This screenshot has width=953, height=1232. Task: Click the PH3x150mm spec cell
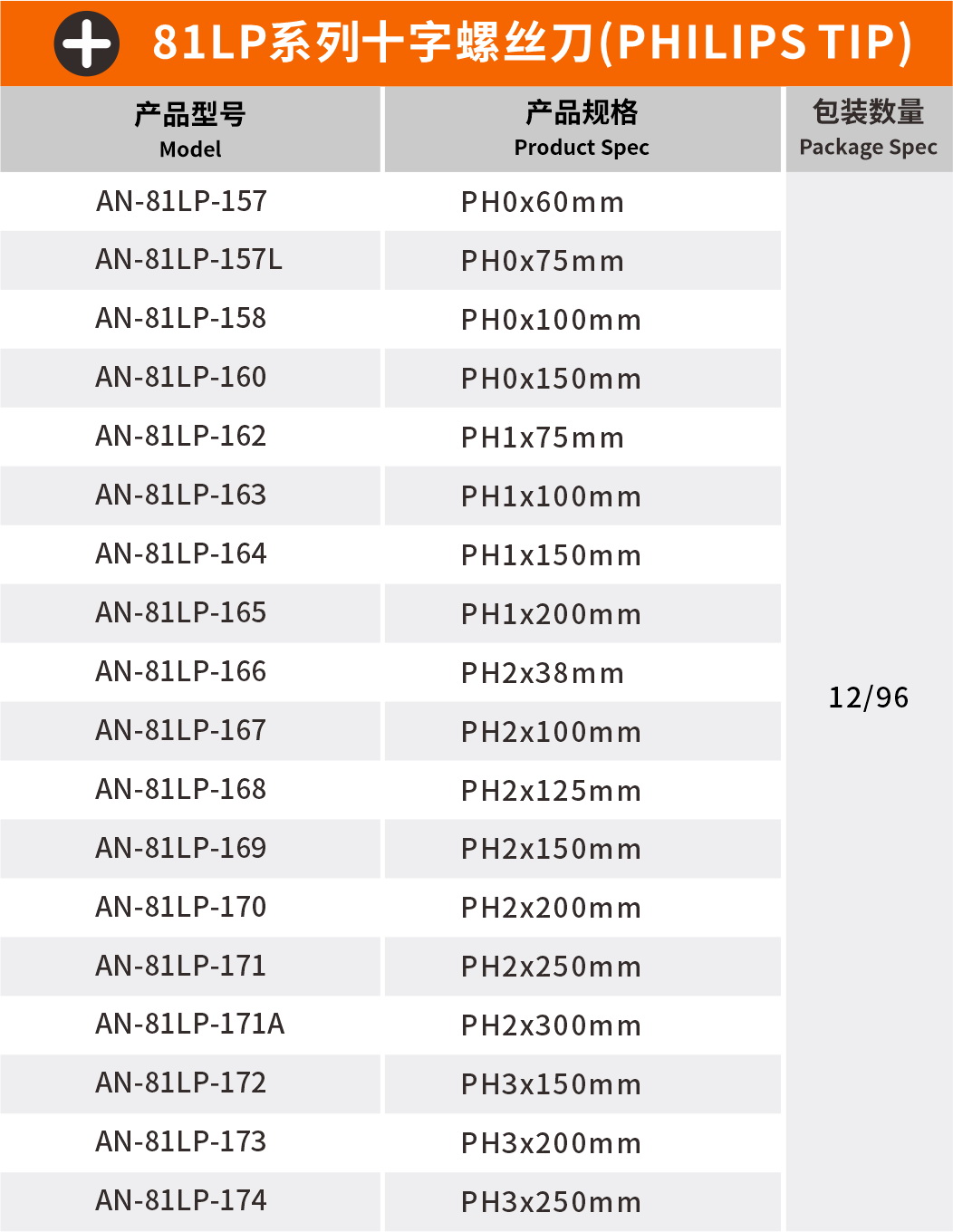pyautogui.click(x=551, y=1084)
